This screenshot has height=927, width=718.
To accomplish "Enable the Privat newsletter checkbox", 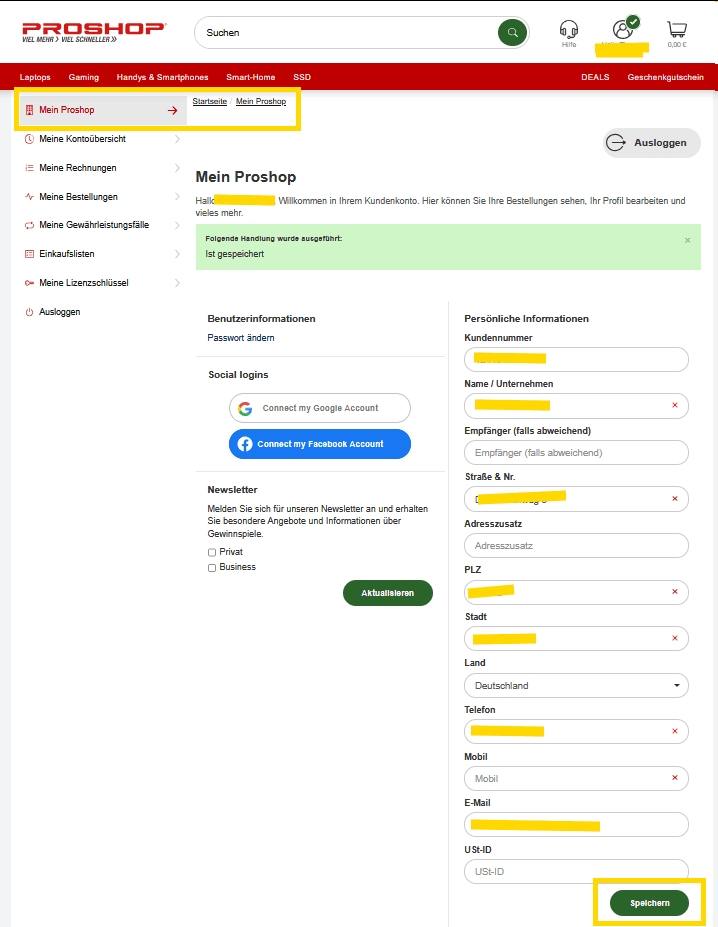I will [212, 552].
